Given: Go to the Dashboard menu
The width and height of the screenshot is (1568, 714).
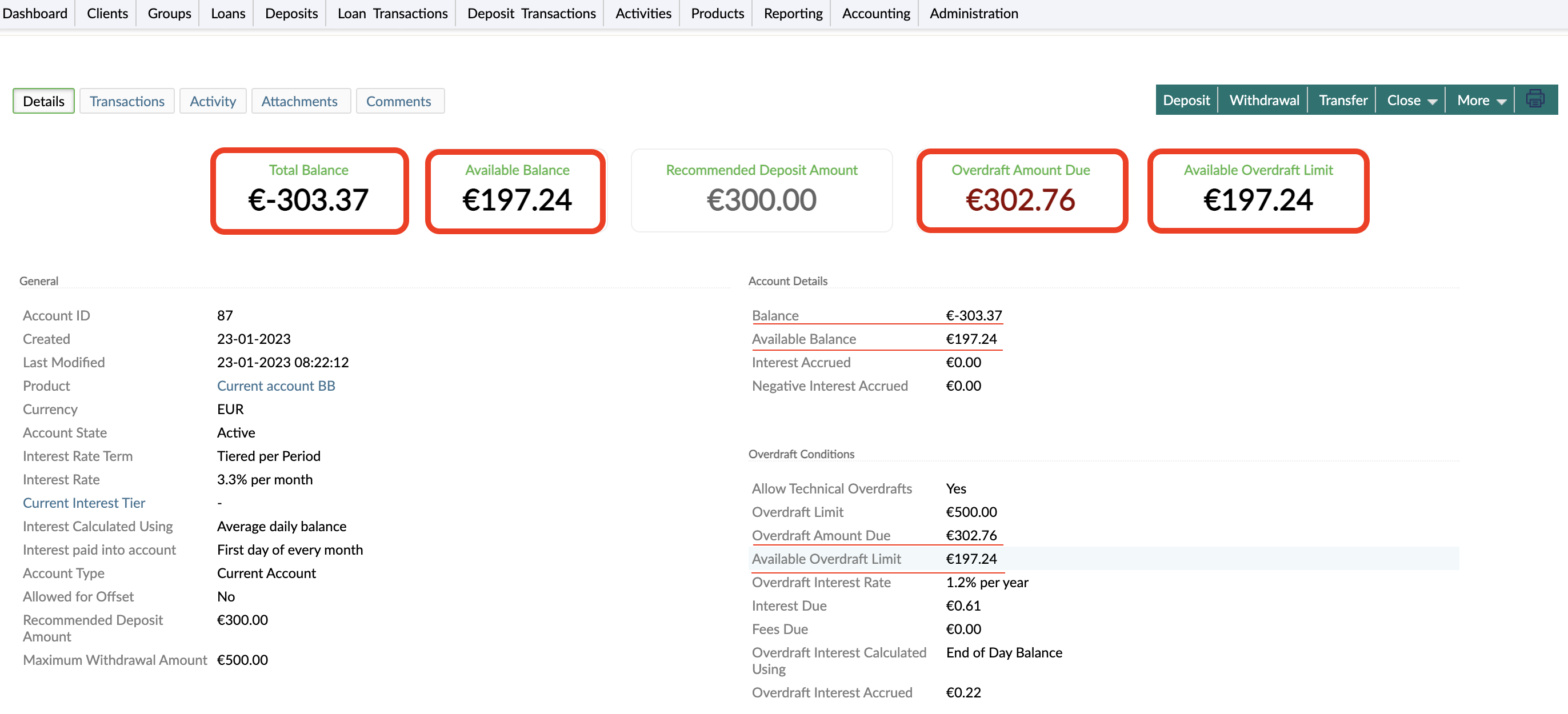Looking at the screenshot, I should (35, 13).
